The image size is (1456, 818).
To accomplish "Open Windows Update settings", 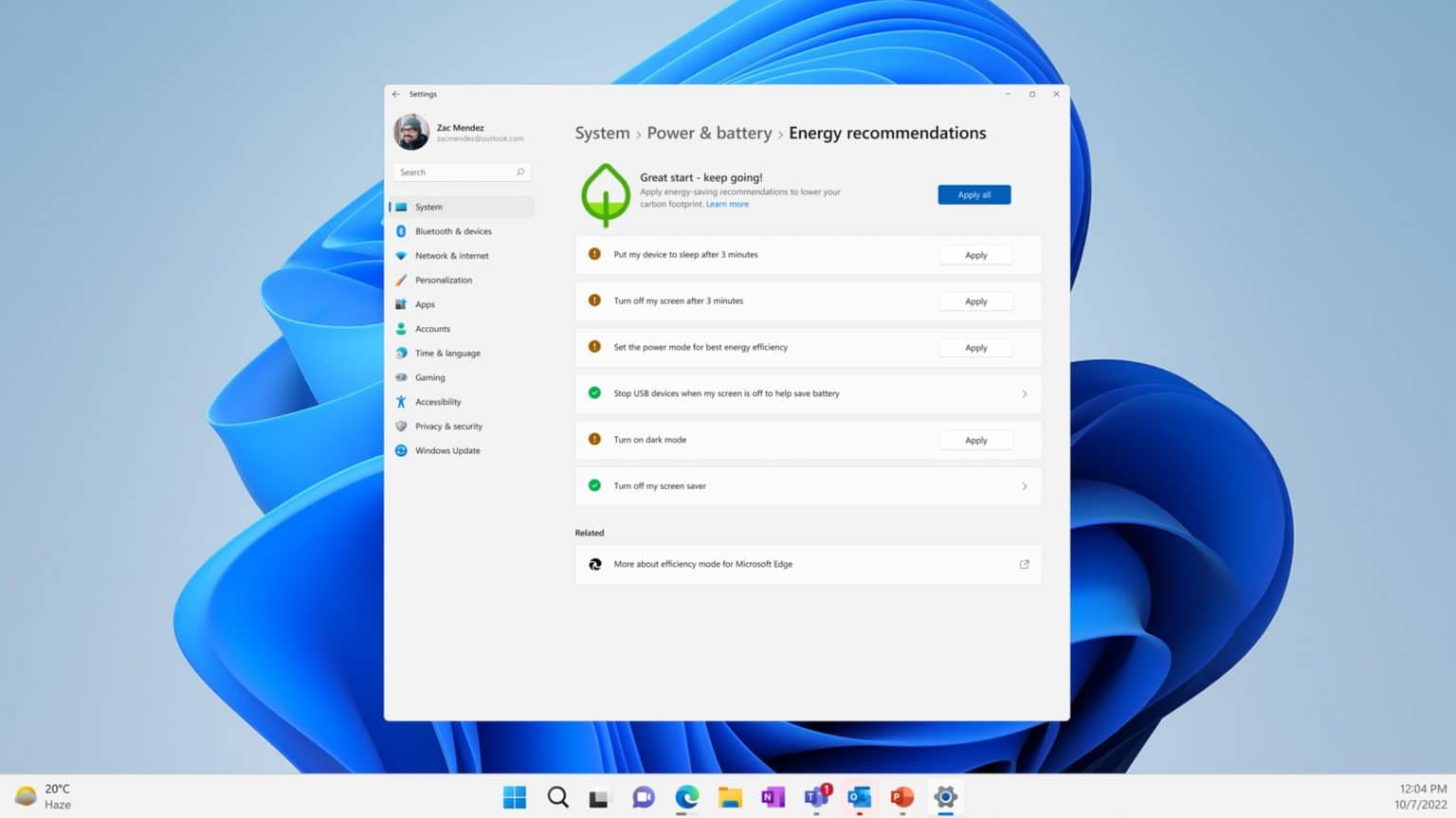I will (446, 450).
